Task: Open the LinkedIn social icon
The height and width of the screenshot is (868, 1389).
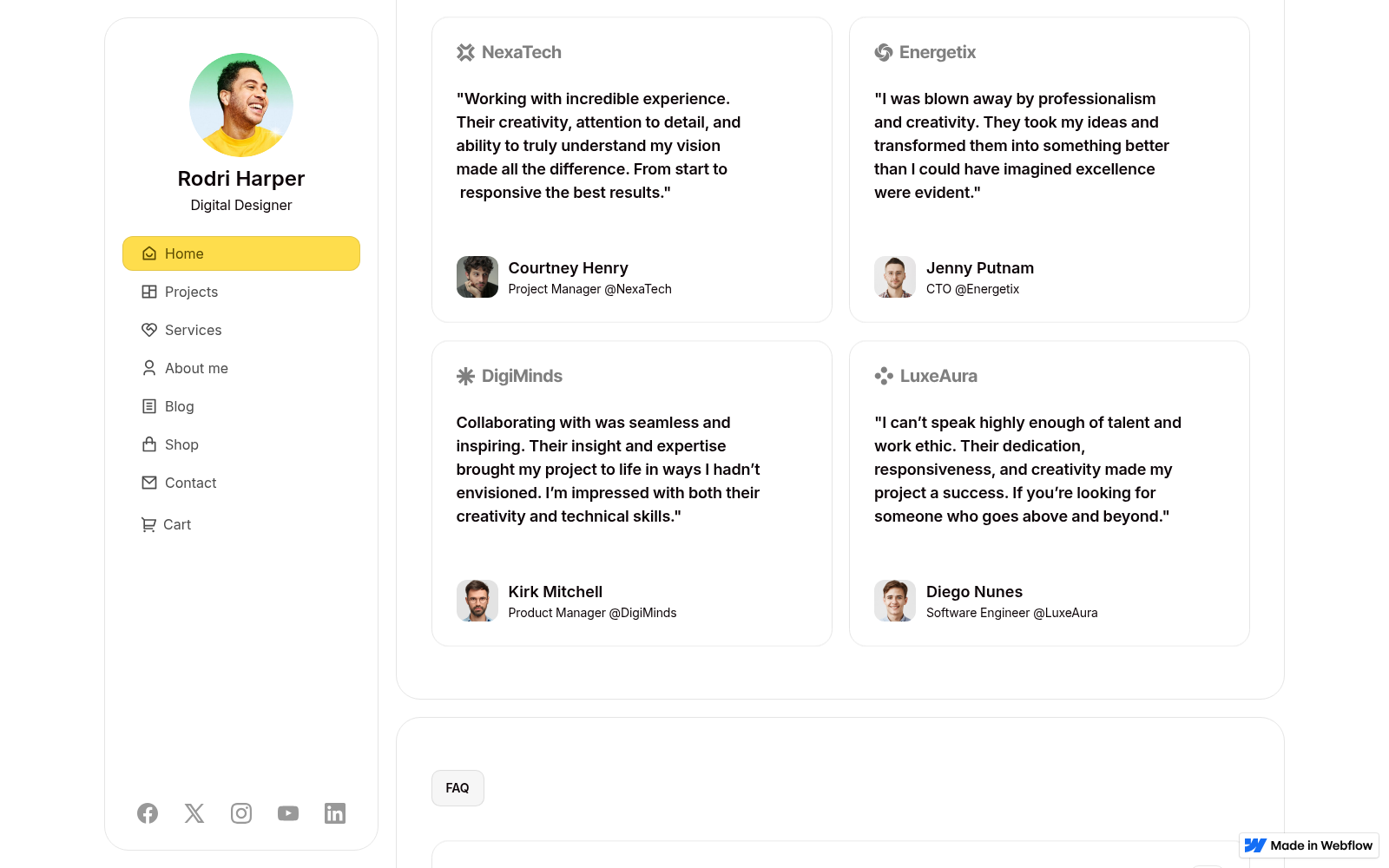Action: click(335, 813)
